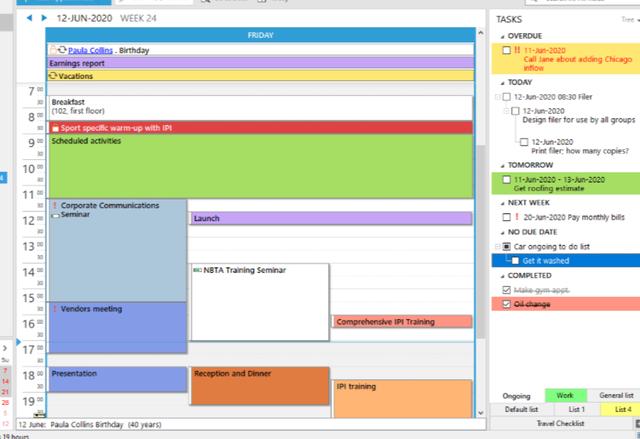Switch to the Work task list tab
The width and height of the screenshot is (640, 439).
pos(563,396)
